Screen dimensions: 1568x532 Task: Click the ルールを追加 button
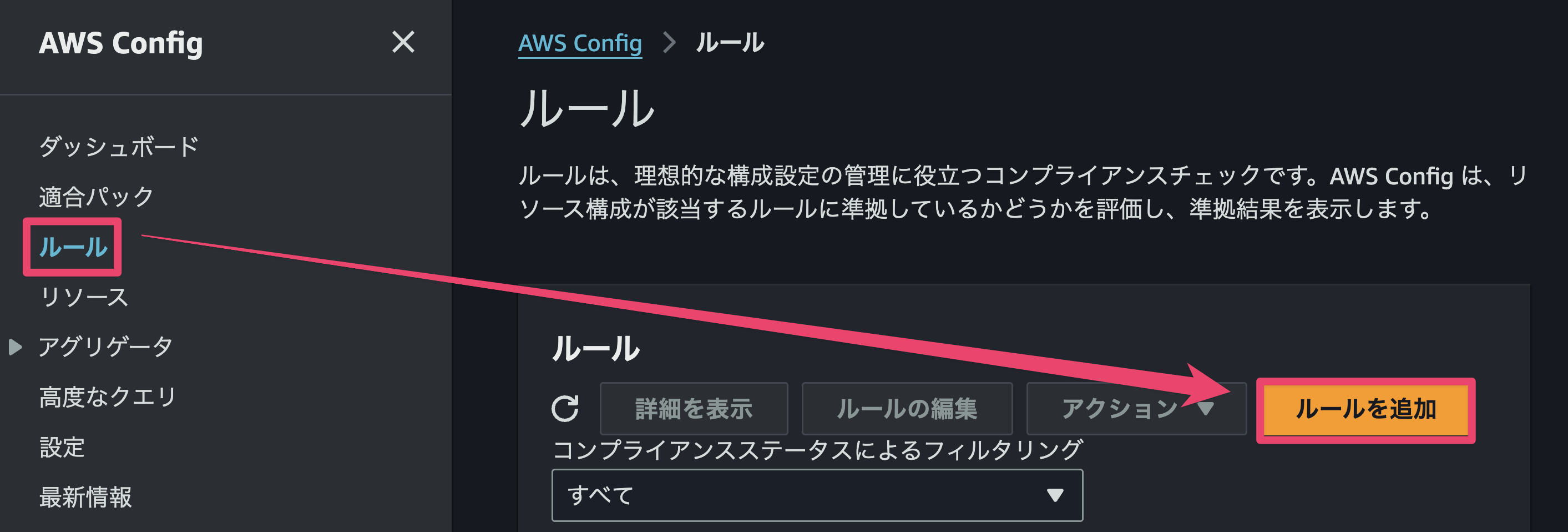pos(1365,409)
